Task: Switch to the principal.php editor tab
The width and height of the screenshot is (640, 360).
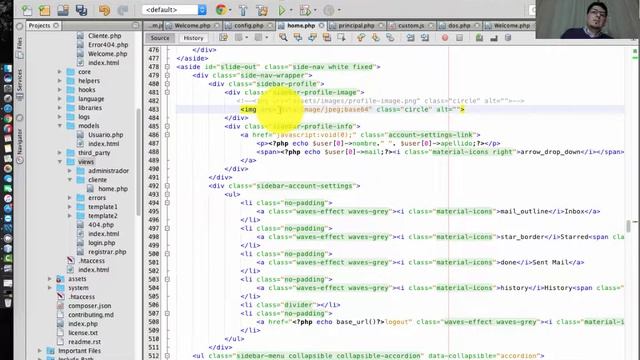Action: [356, 26]
